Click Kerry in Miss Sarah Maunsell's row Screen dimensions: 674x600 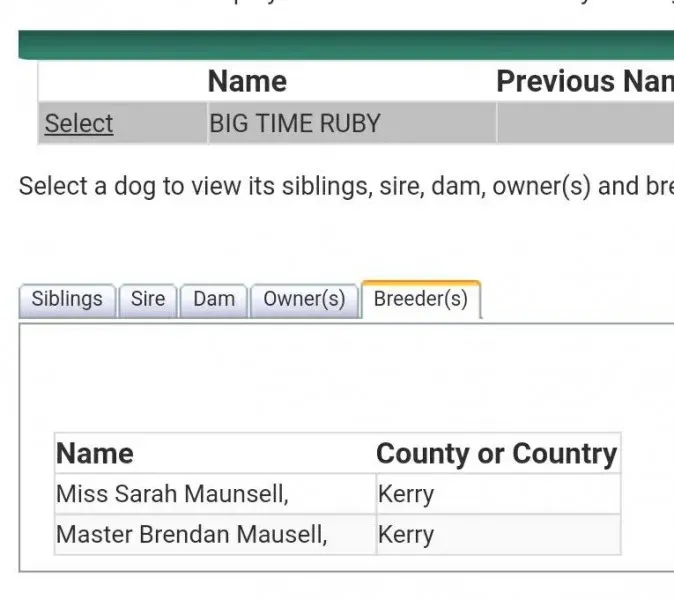406,494
